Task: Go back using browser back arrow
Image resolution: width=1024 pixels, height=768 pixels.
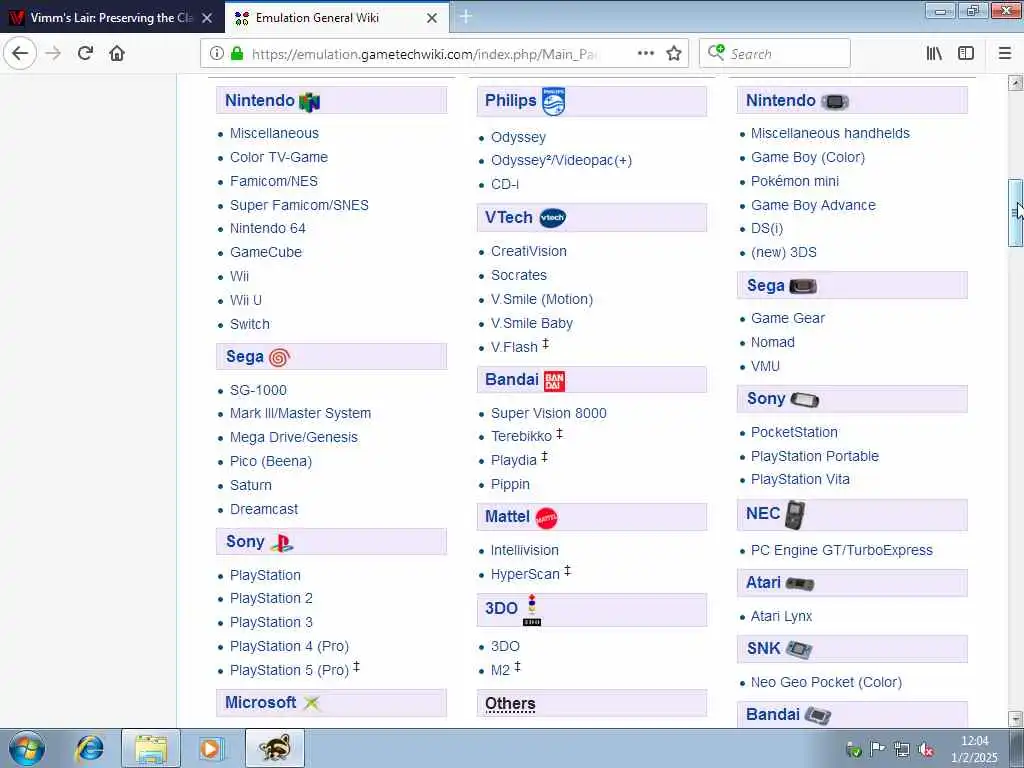Action: pos(20,53)
